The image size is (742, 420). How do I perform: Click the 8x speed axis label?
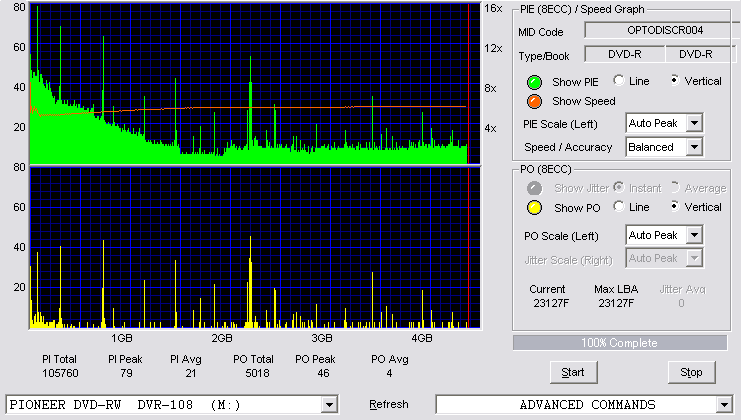pos(490,88)
